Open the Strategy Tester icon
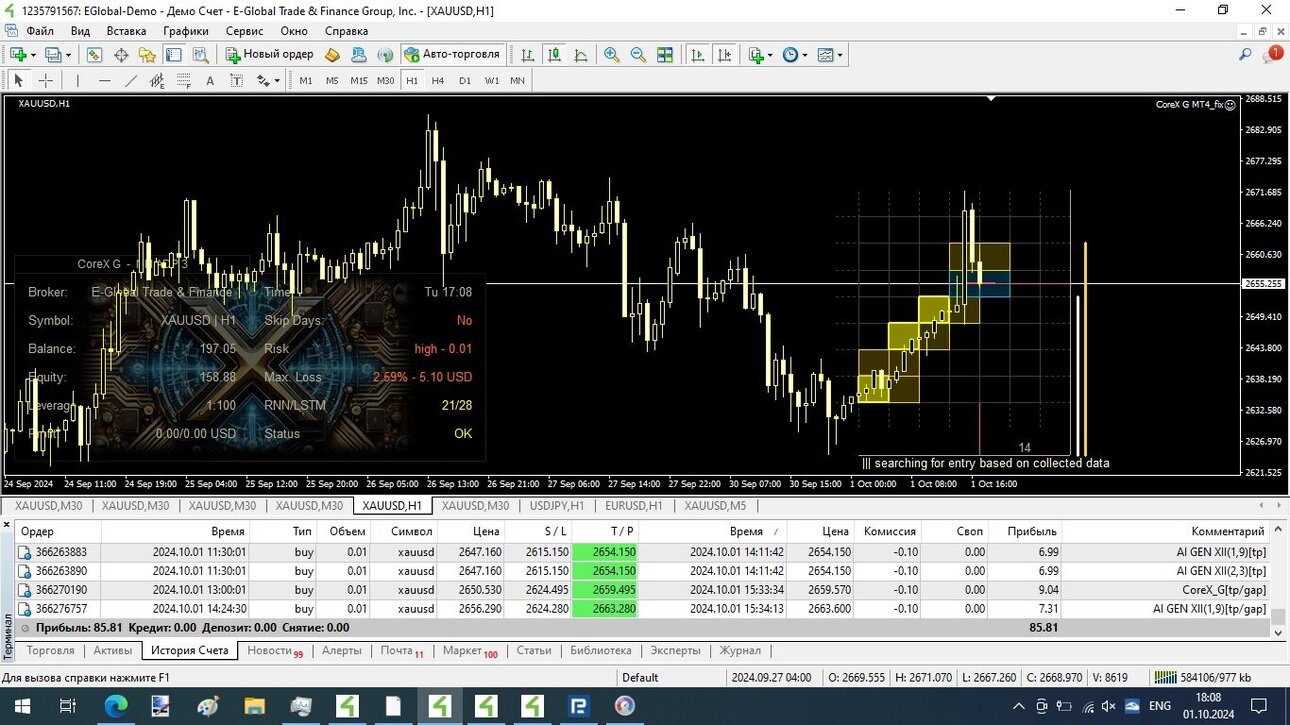Image resolution: width=1290 pixels, height=725 pixels. click(200, 55)
